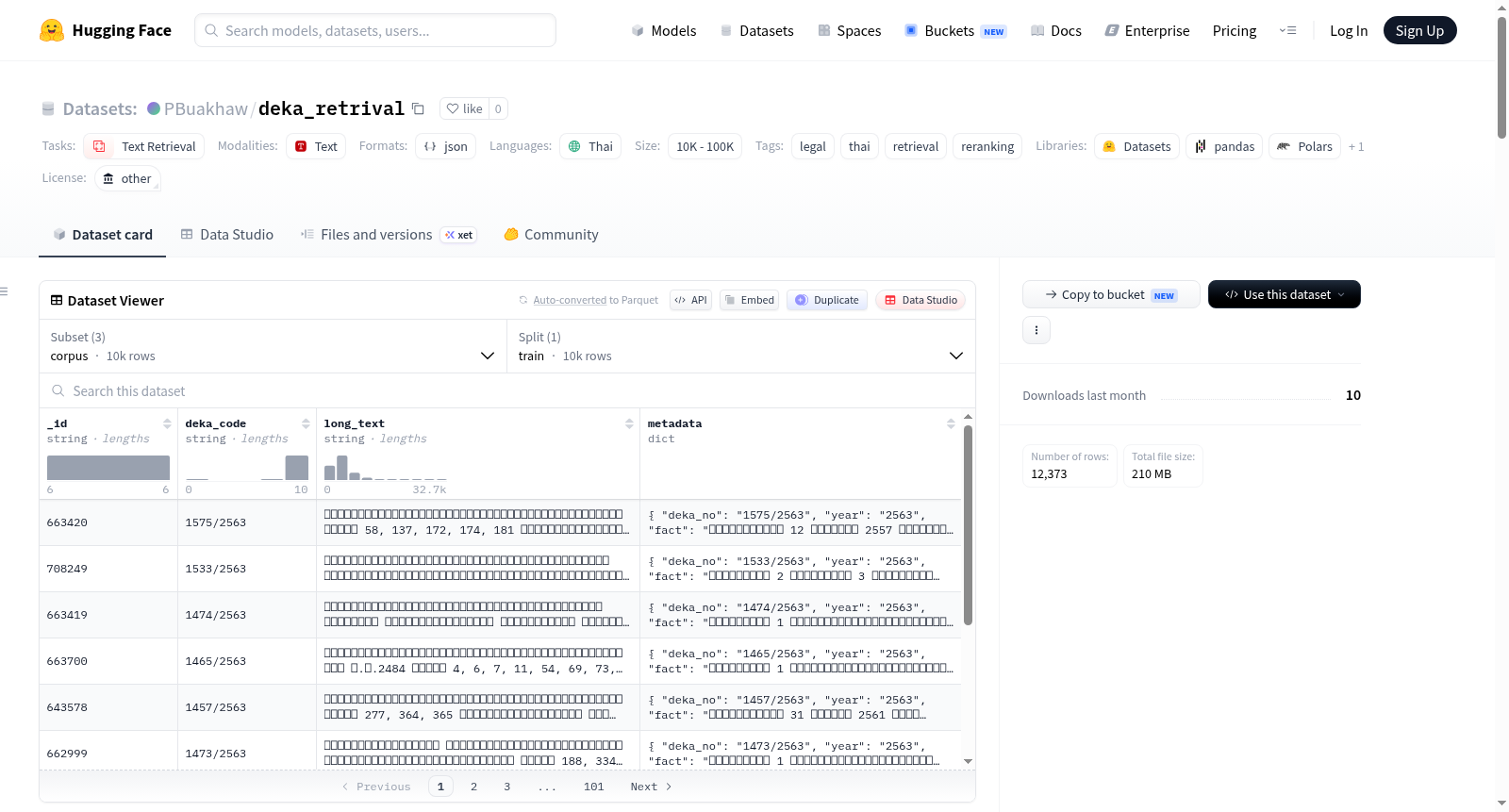Click Copy to bucket
The width and height of the screenshot is (1509, 812).
pyautogui.click(x=1111, y=294)
